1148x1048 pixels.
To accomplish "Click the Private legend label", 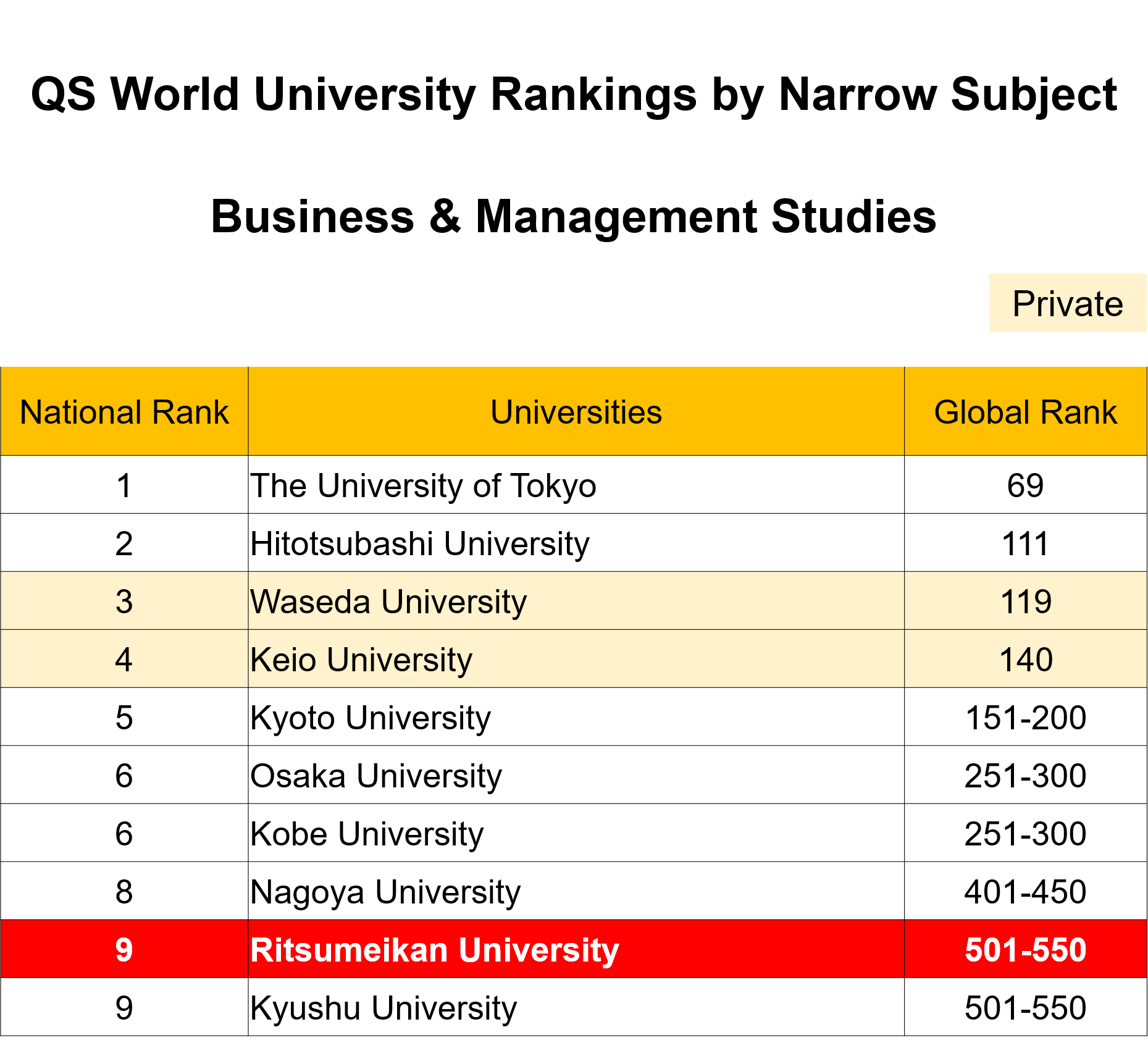I will point(1067,304).
